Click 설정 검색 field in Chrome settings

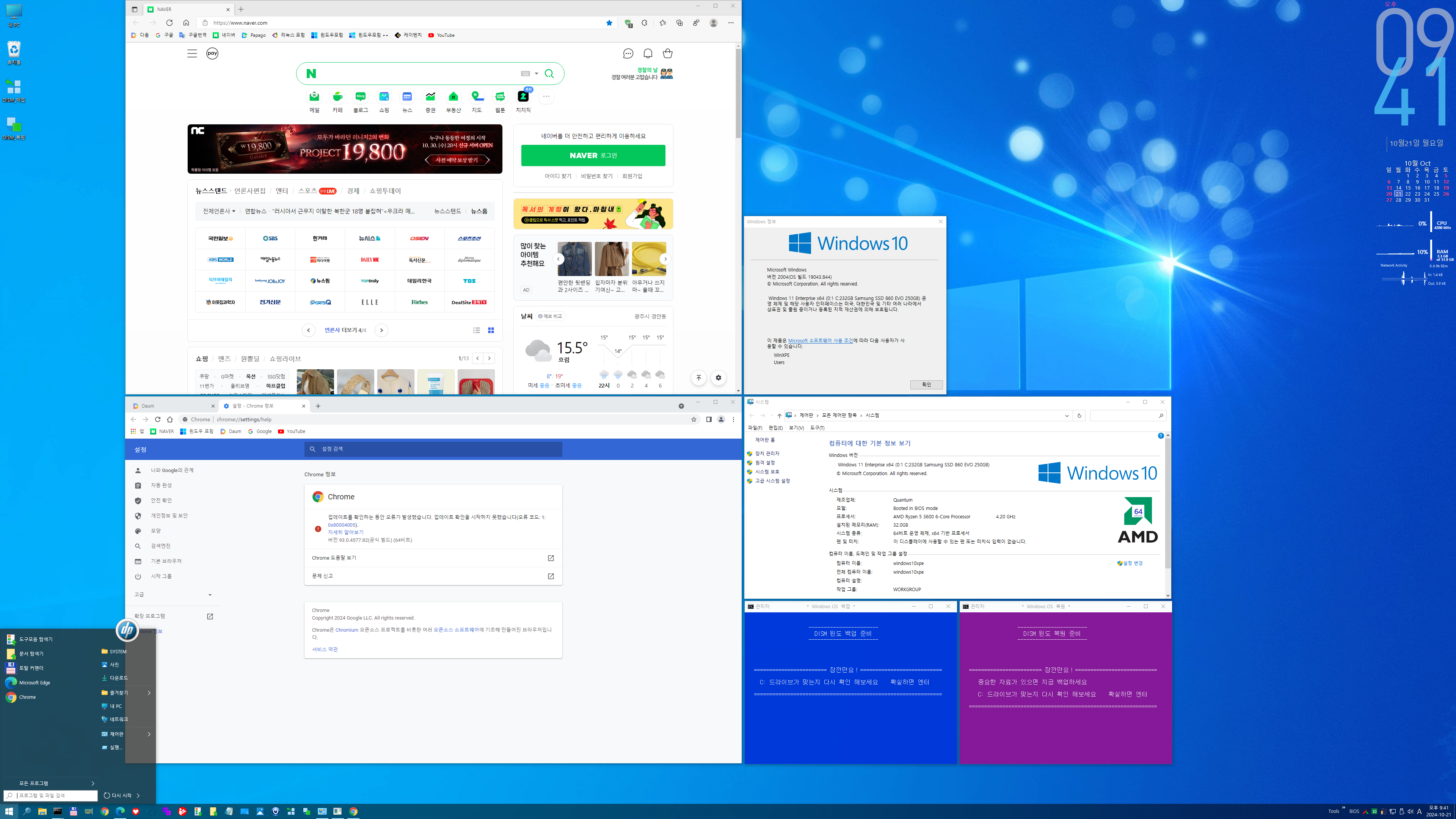tap(433, 449)
